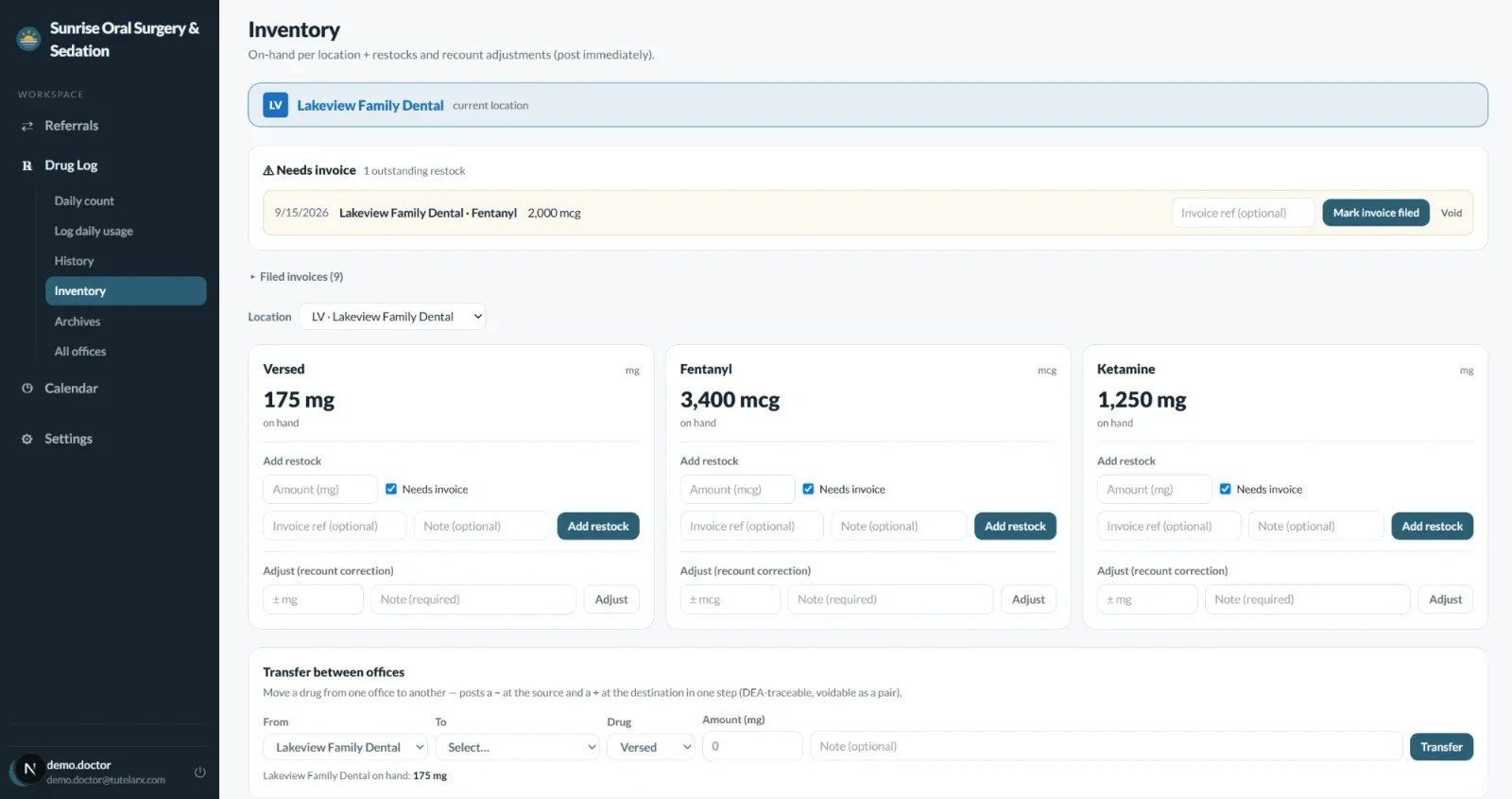The image size is (1512, 799).
Task: Click Adjust button for Ketamine
Action: point(1445,599)
